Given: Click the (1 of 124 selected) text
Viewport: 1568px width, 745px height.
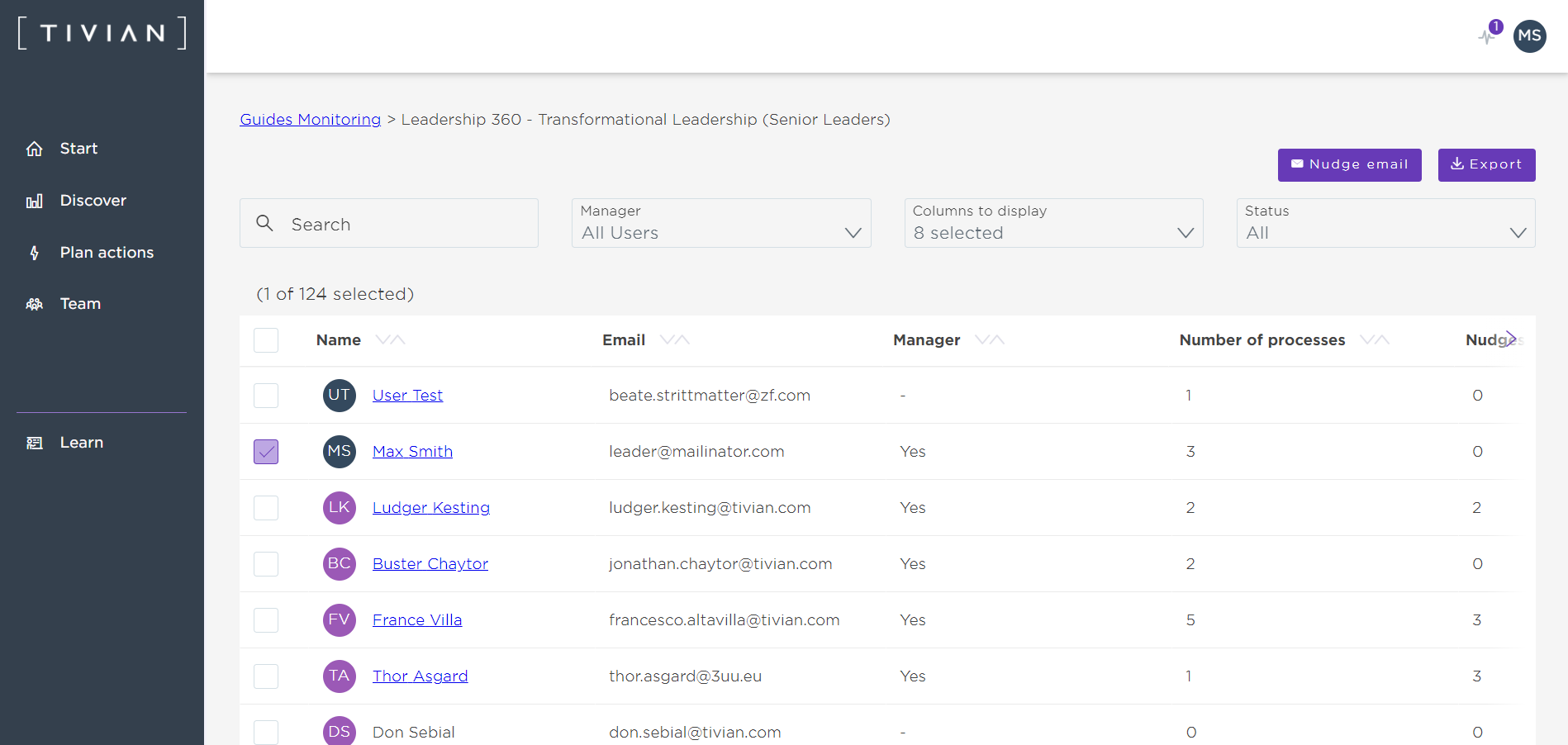Looking at the screenshot, I should point(335,294).
